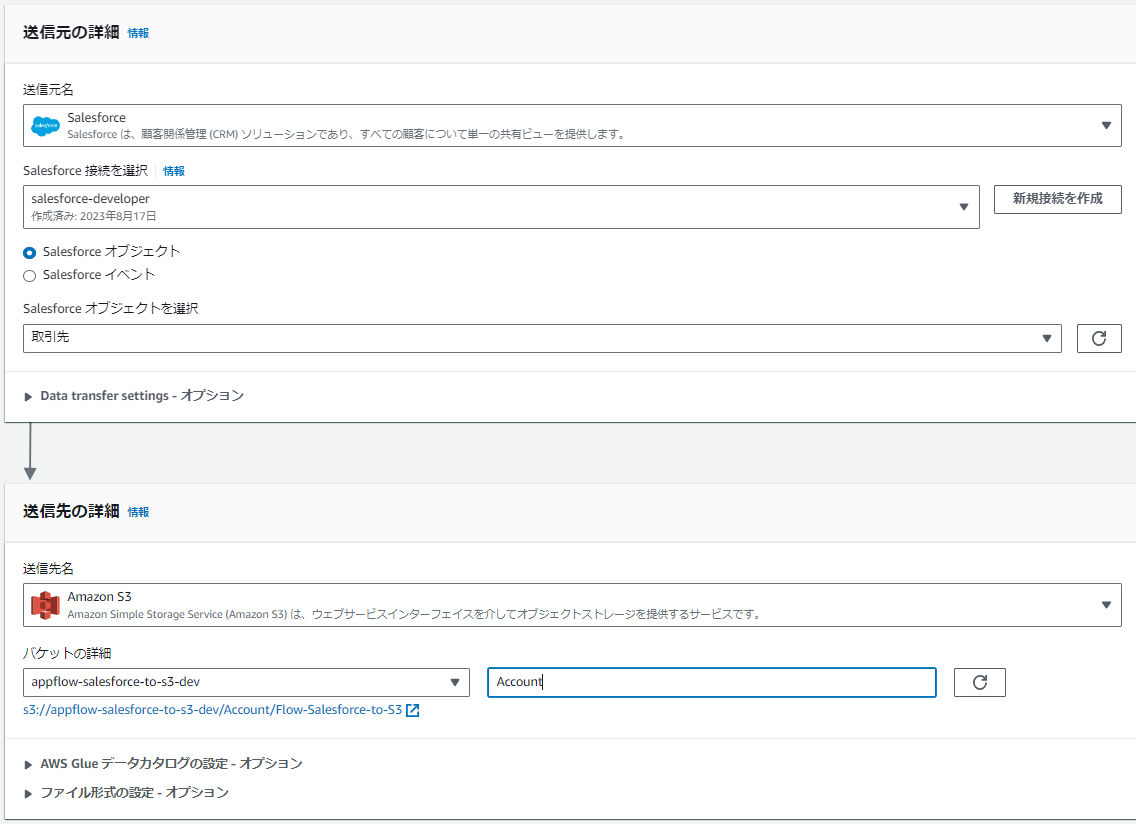
Task: Open the 取引先 object dropdown
Action: coord(542,338)
